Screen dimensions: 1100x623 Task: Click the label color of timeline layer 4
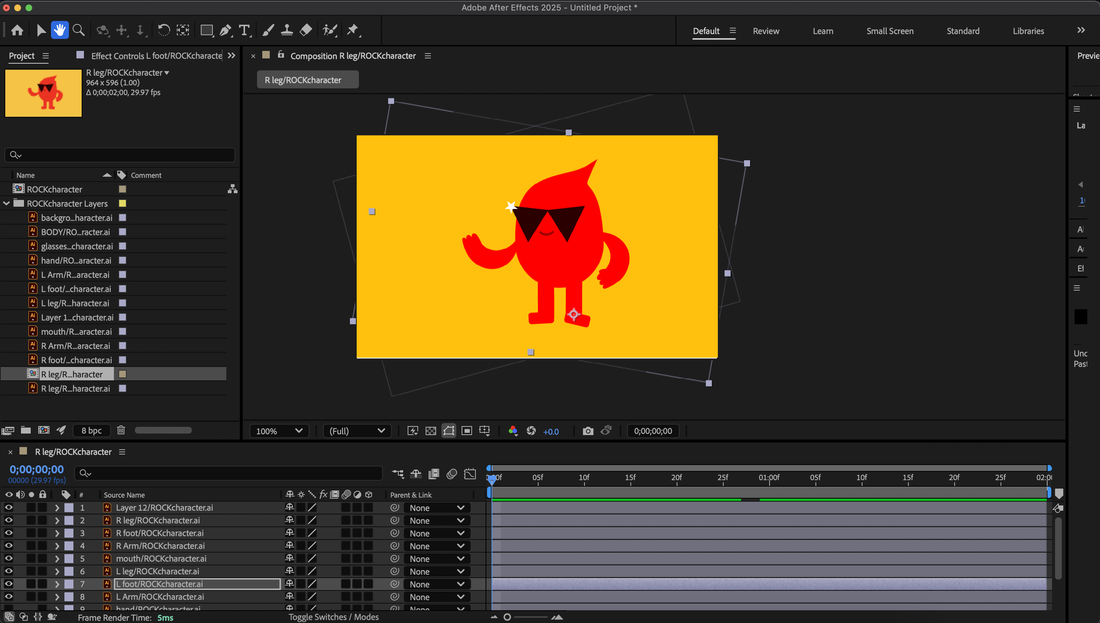tap(69, 546)
